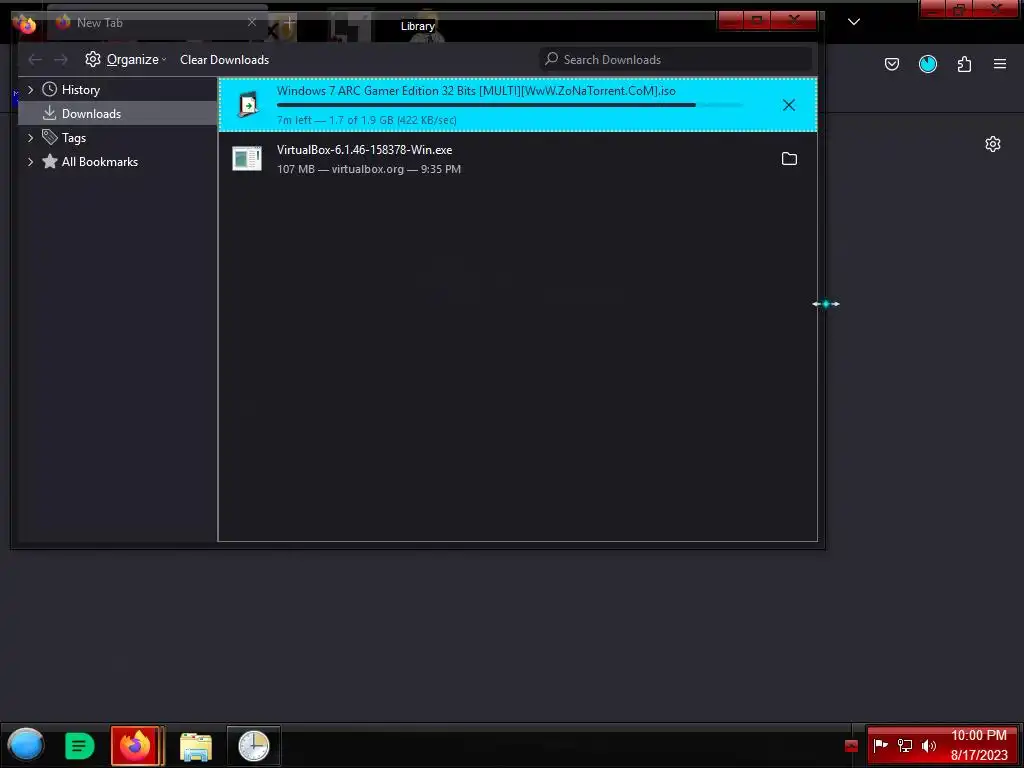This screenshot has height=768, width=1024.
Task: Open the Start orb menu
Action: coord(26,745)
